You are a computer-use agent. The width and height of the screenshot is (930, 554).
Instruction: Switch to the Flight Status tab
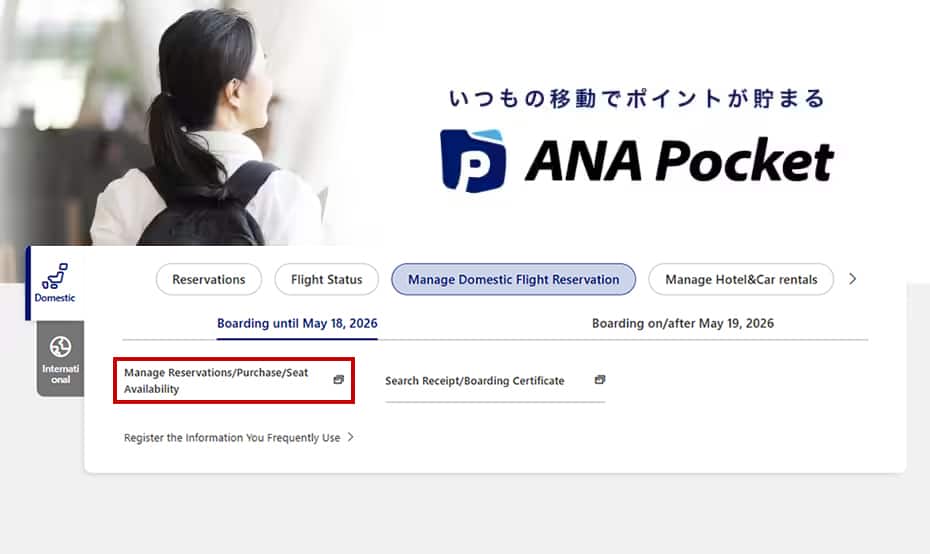tap(326, 280)
